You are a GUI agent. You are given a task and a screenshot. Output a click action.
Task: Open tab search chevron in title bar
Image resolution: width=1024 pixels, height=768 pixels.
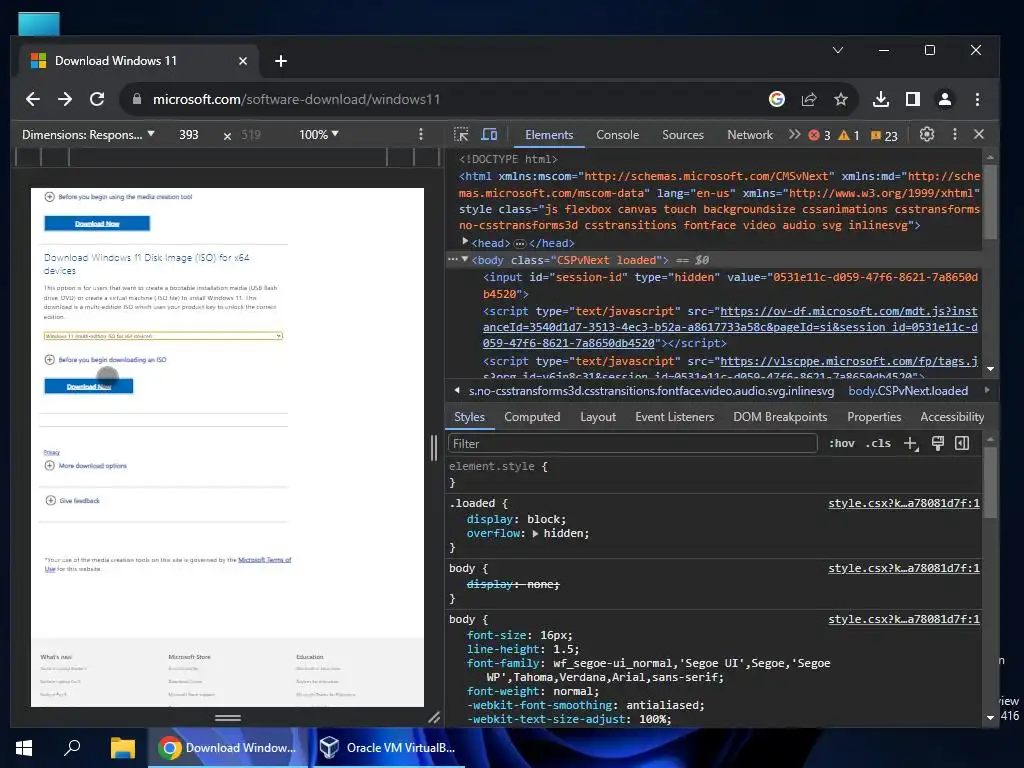(x=838, y=50)
